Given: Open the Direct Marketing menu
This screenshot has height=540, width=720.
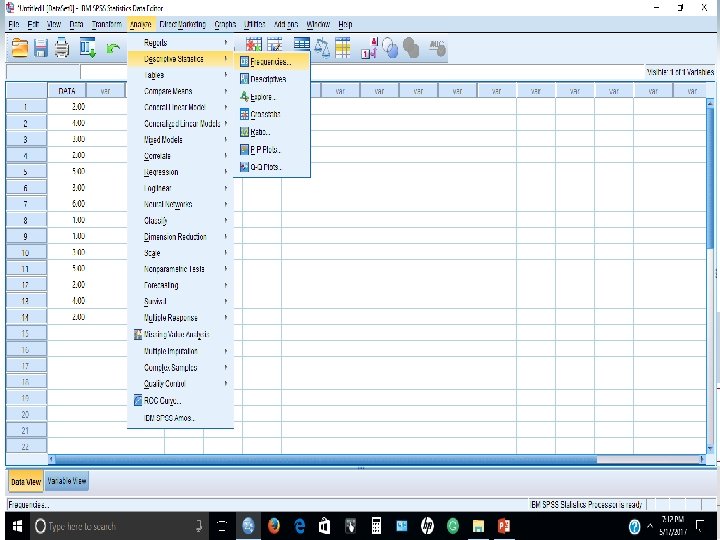Looking at the screenshot, I should point(182,24).
